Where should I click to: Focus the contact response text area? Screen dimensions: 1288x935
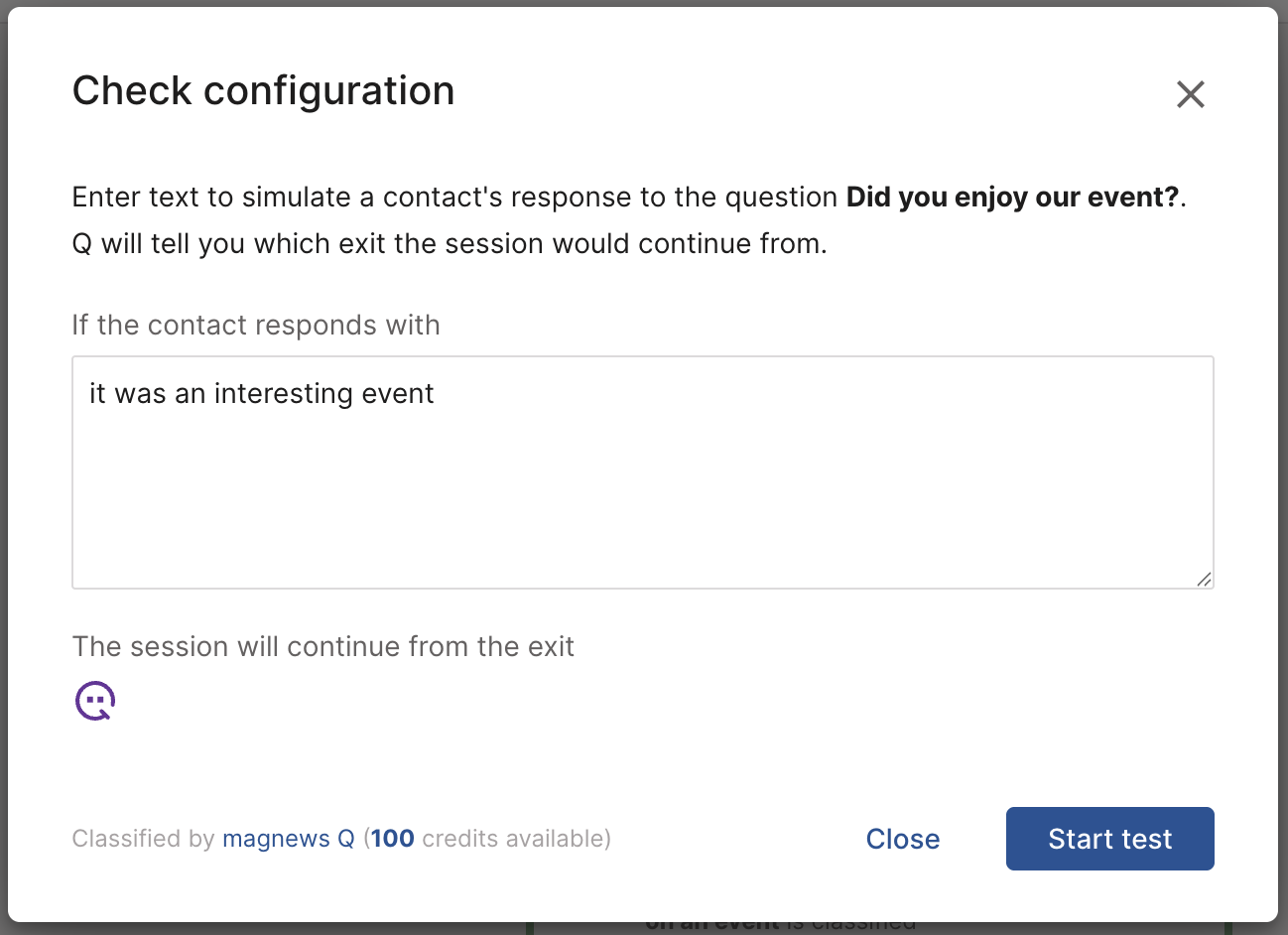[642, 471]
